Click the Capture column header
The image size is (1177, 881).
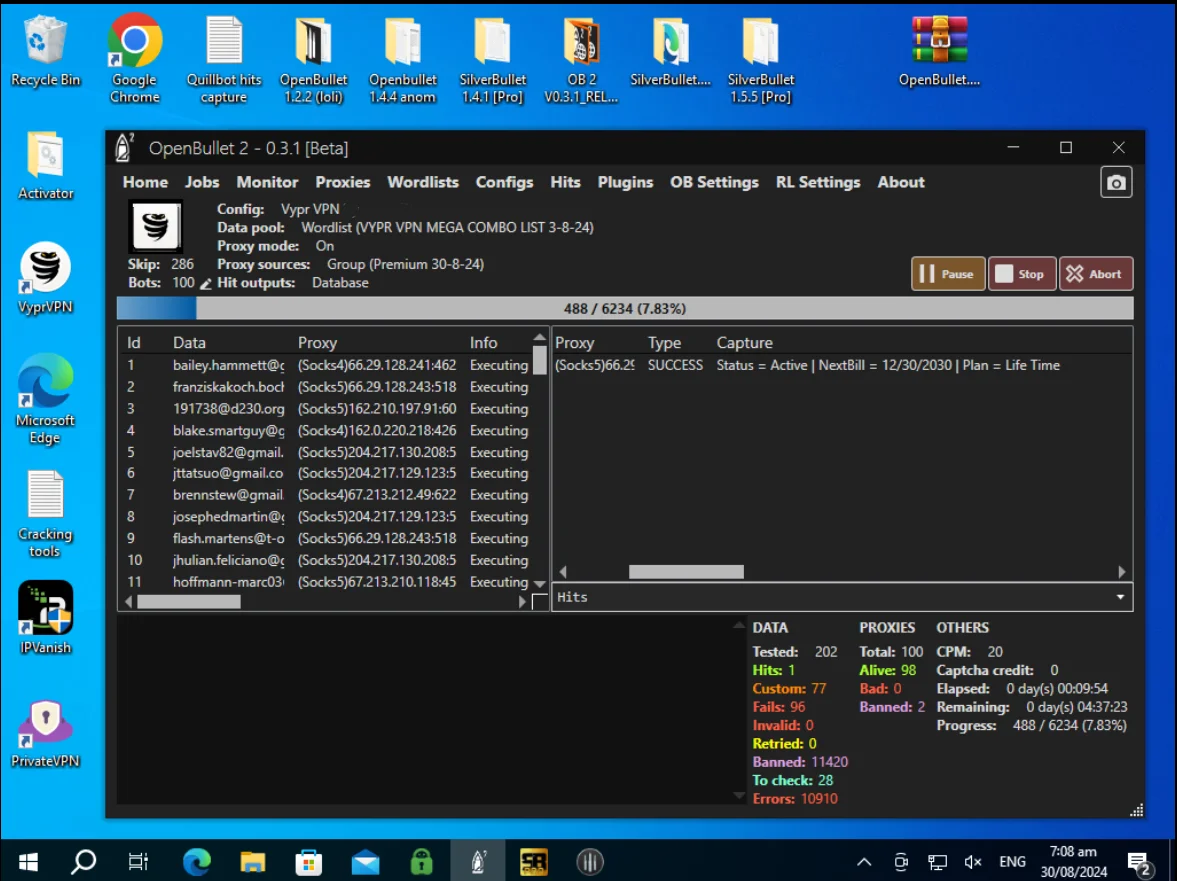pyautogui.click(x=744, y=343)
